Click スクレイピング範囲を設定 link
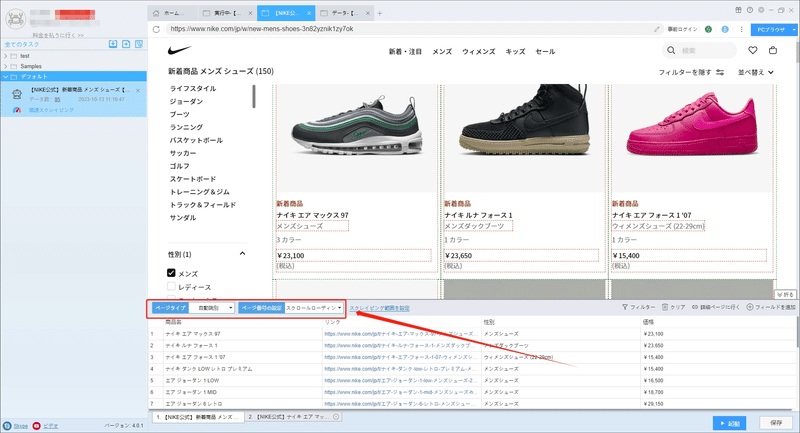This screenshot has height=433, width=800. click(x=380, y=308)
